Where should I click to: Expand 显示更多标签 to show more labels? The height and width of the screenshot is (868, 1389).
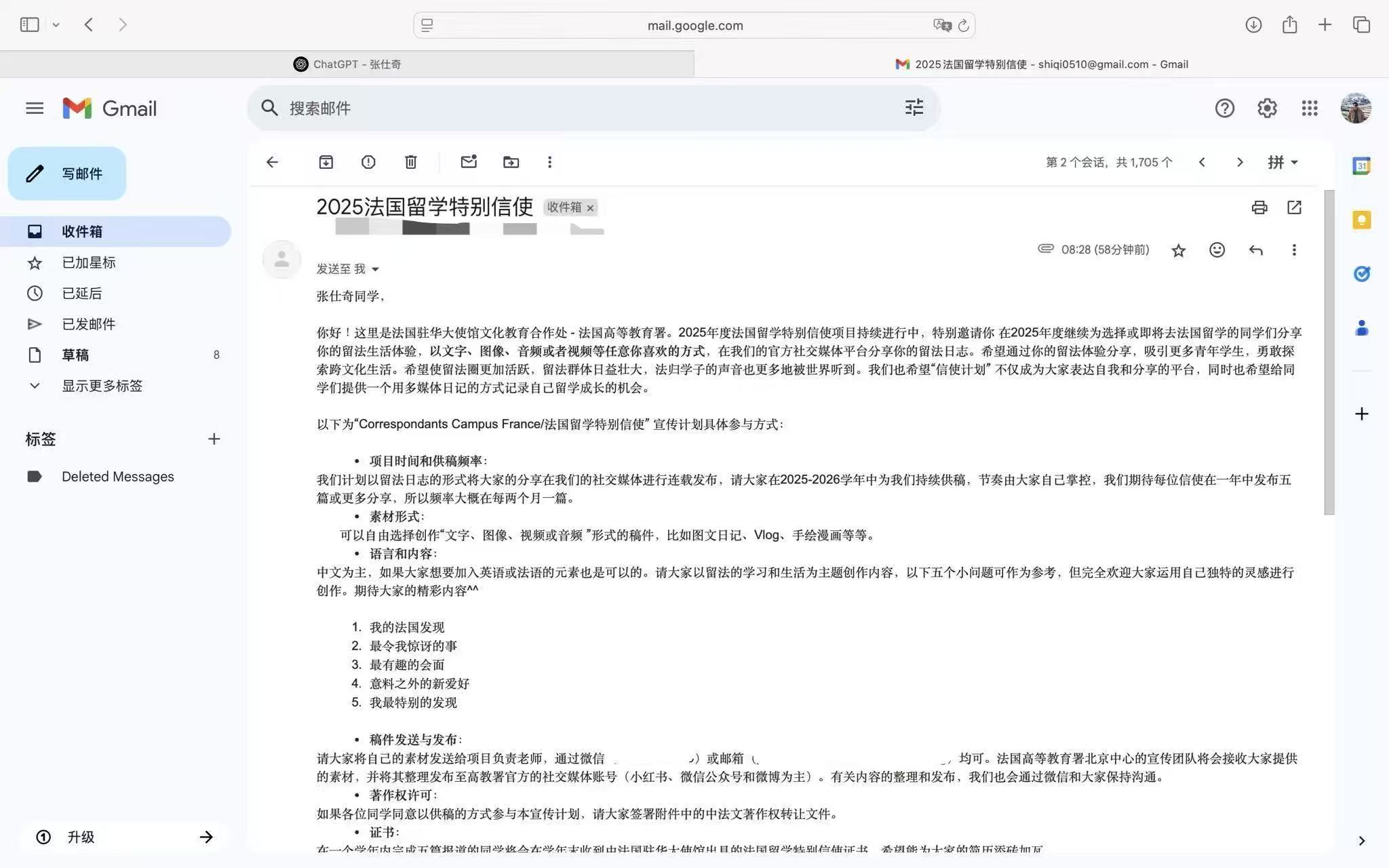(116, 386)
